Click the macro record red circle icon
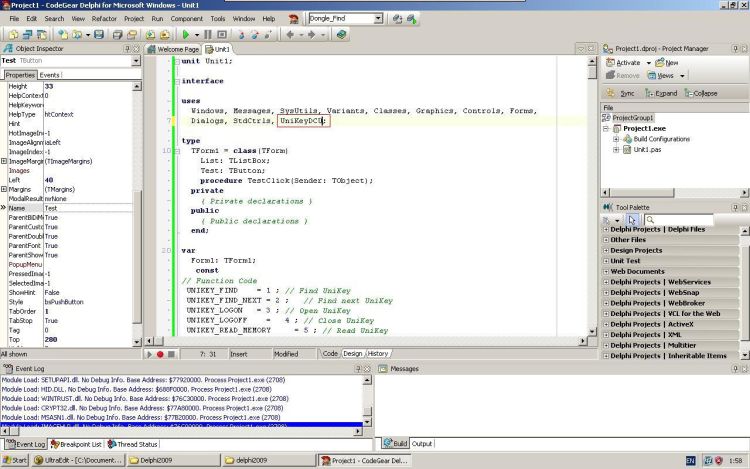The image size is (750, 469). coord(160,354)
